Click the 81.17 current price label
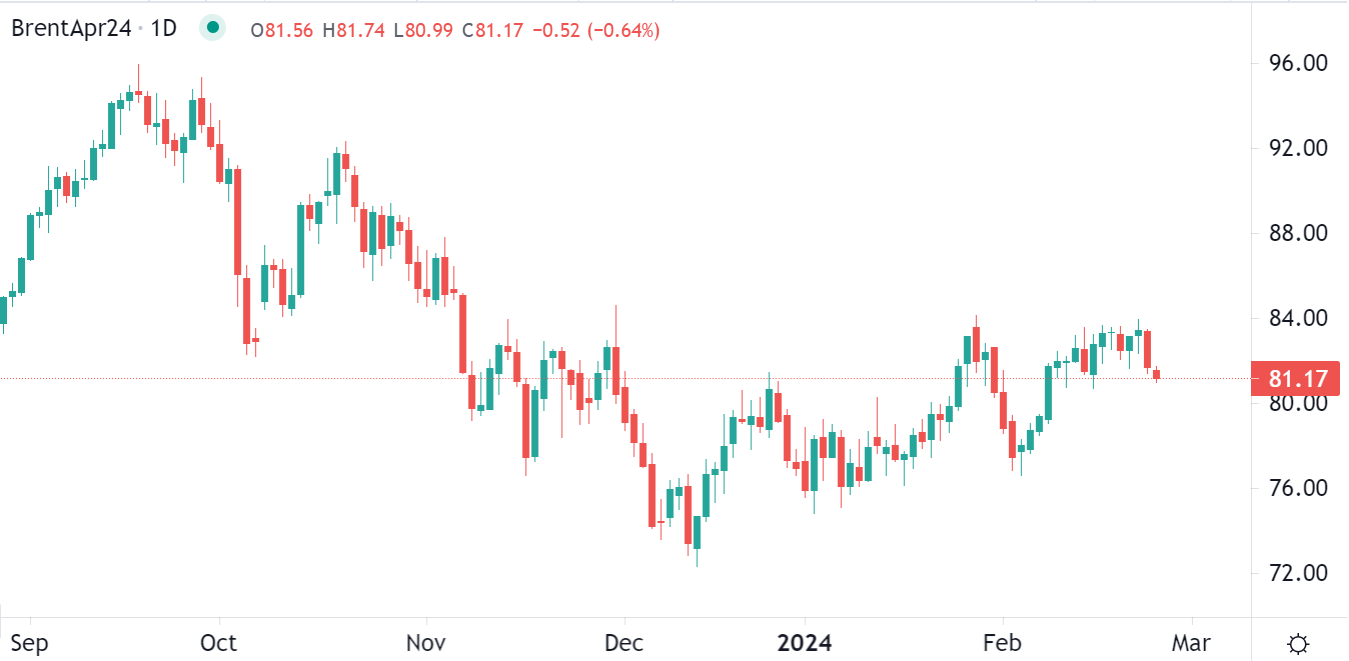Image resolution: width=1349 pixels, height=661 pixels. click(x=1297, y=380)
